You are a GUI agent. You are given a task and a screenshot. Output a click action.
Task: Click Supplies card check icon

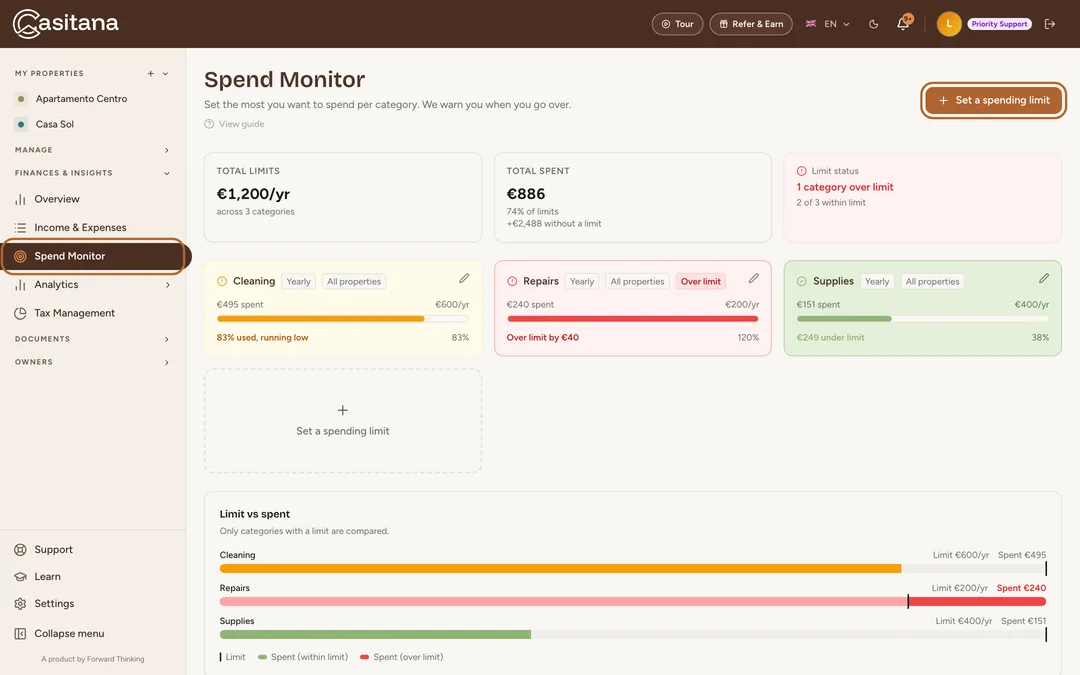802,281
